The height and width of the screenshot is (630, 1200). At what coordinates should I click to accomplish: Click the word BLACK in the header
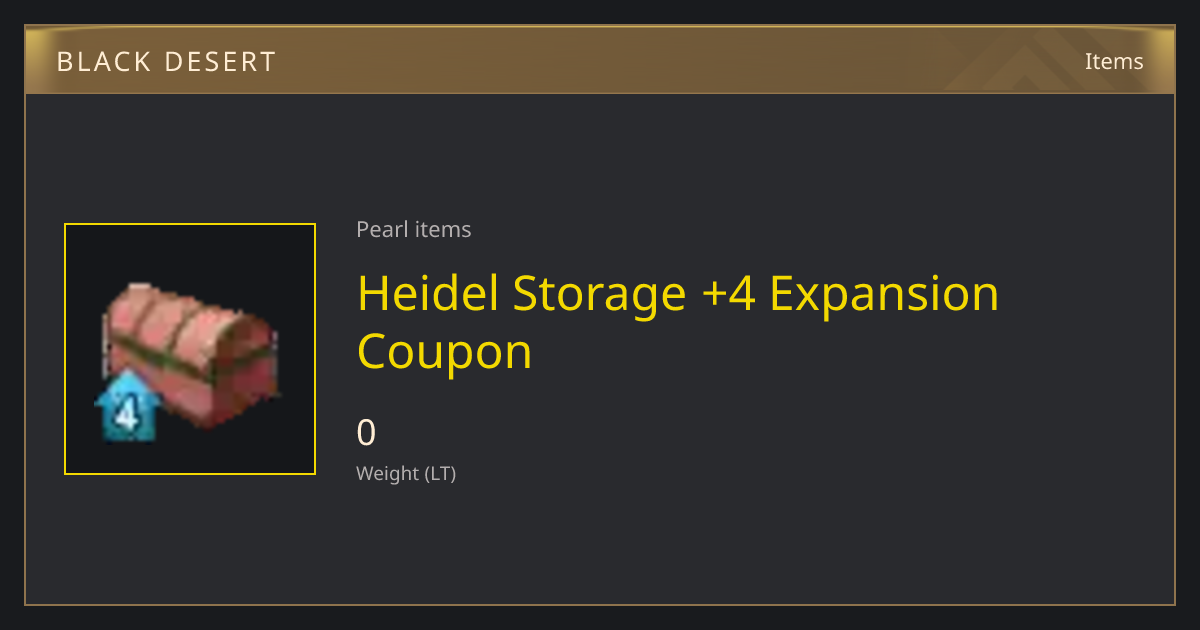102,62
